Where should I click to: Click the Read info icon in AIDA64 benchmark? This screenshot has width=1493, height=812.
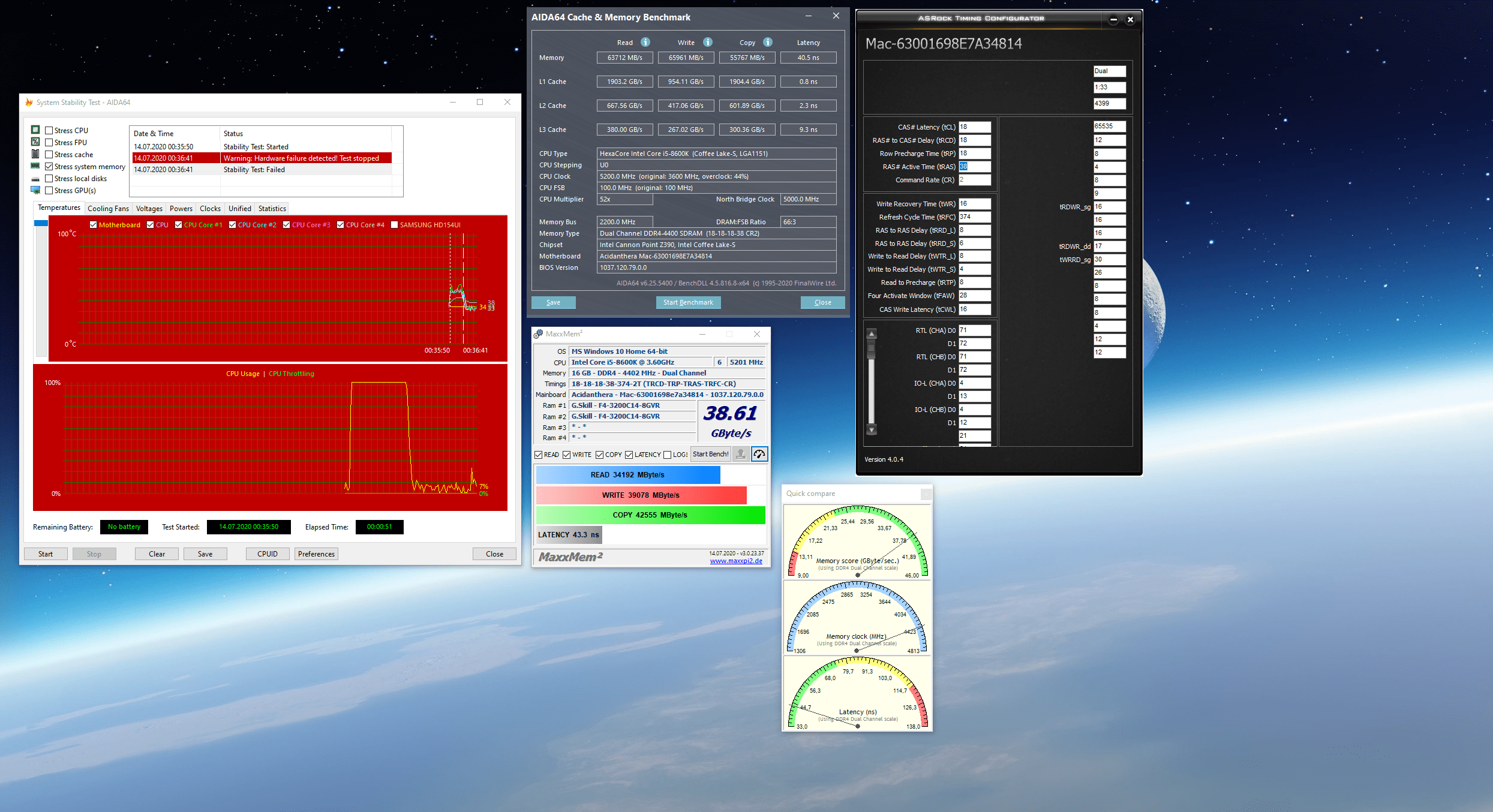[645, 42]
